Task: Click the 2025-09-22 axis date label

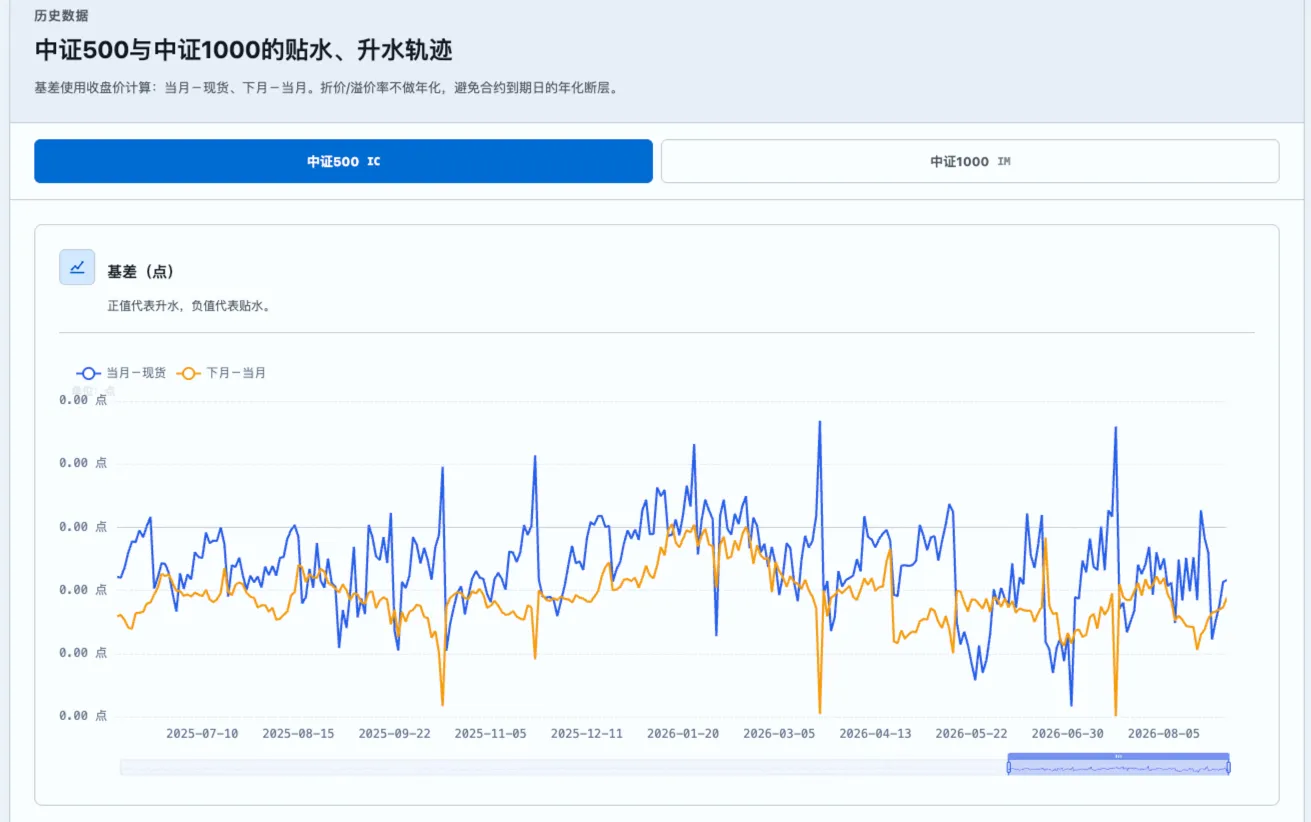Action: point(395,733)
